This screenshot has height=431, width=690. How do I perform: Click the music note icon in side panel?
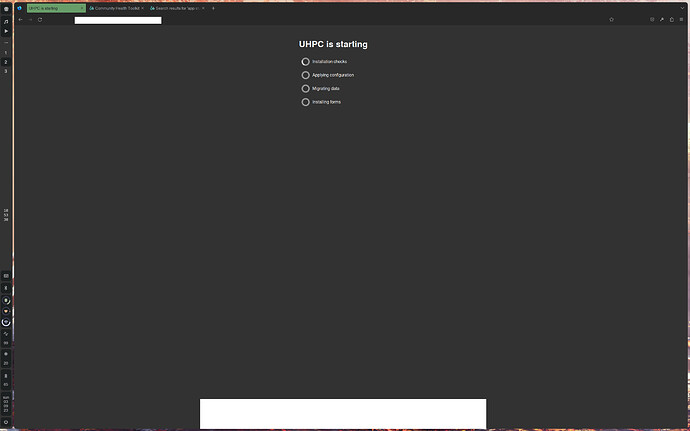(6, 20)
